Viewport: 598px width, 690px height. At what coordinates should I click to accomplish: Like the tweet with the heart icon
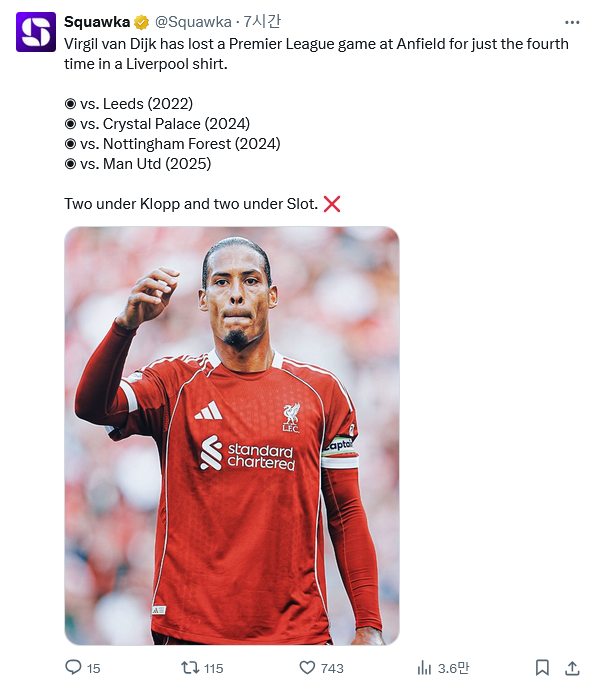tap(307, 668)
